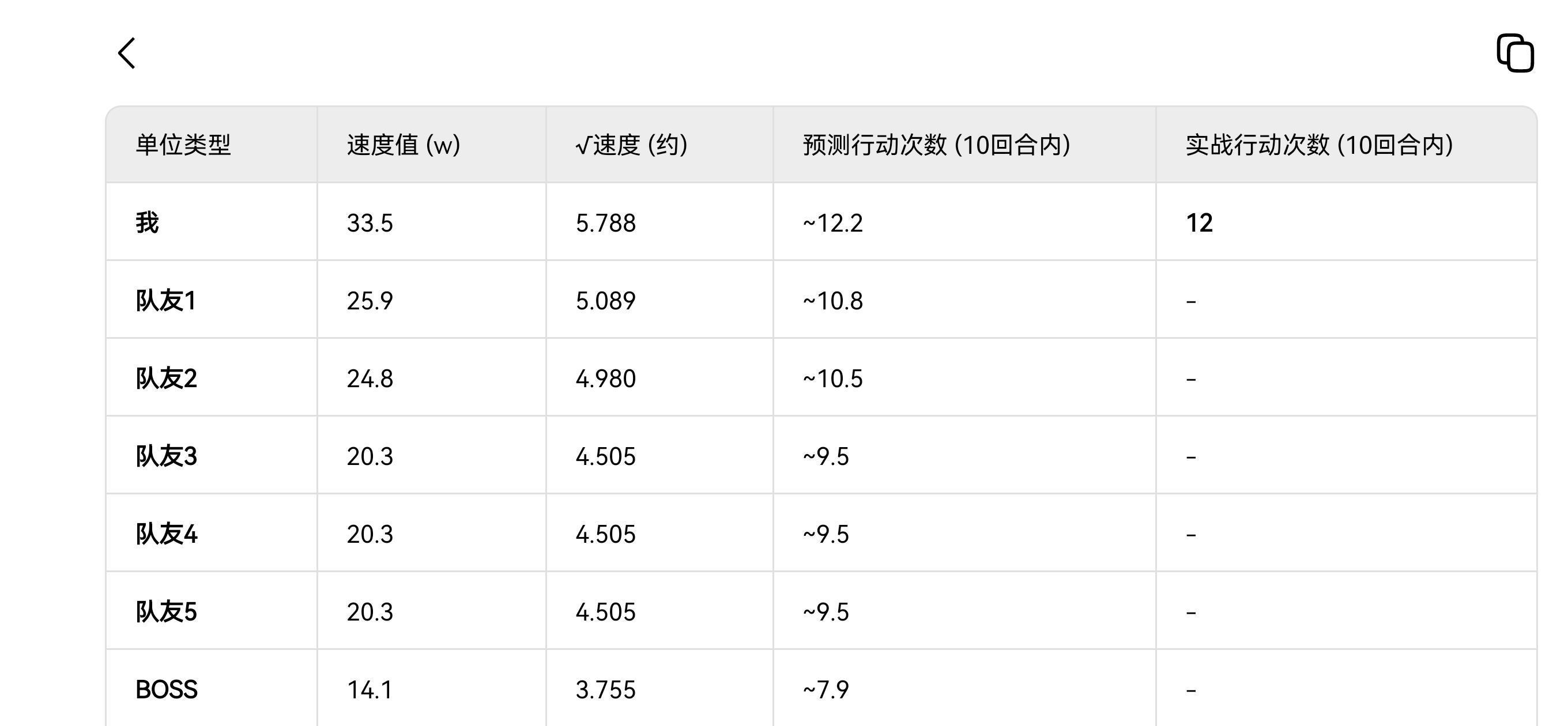Click the speed value 33.5
Screen dimensions: 1568x726
coord(370,223)
